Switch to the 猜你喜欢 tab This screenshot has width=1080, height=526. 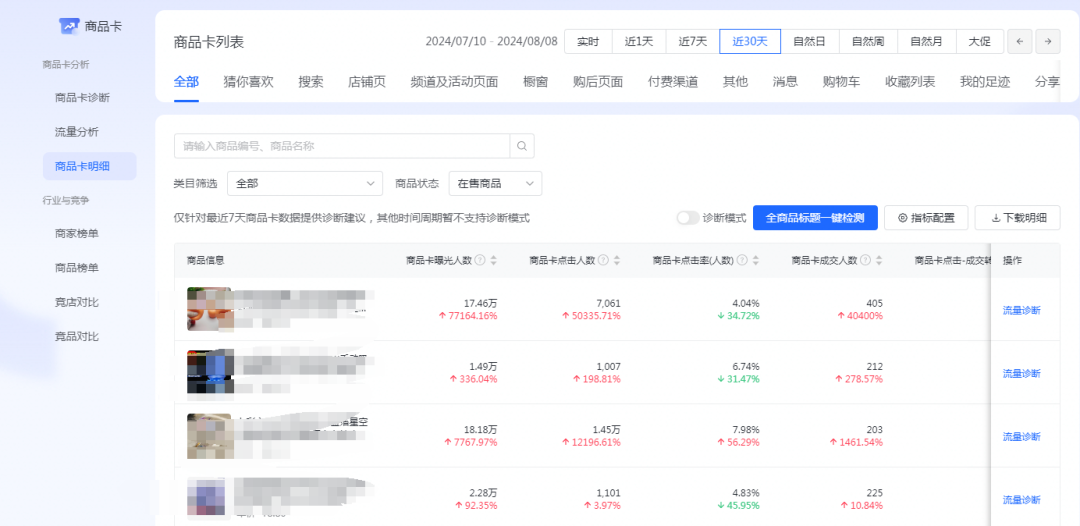(x=249, y=82)
